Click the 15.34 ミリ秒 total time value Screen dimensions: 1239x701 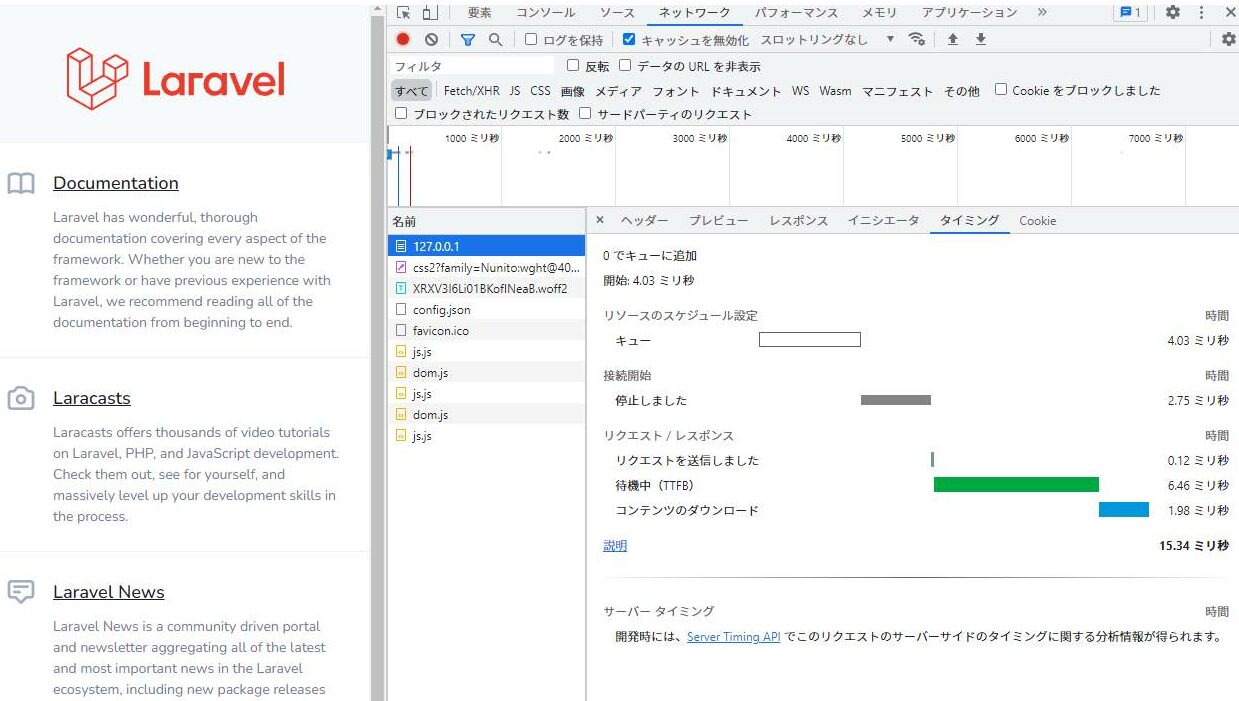[x=1194, y=546]
